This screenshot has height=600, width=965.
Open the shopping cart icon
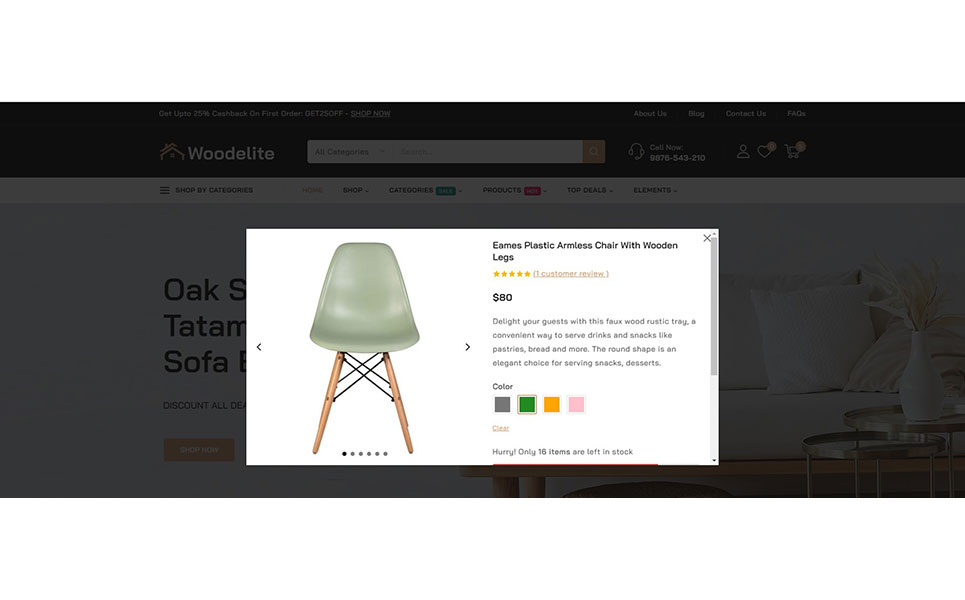pyautogui.click(x=793, y=151)
